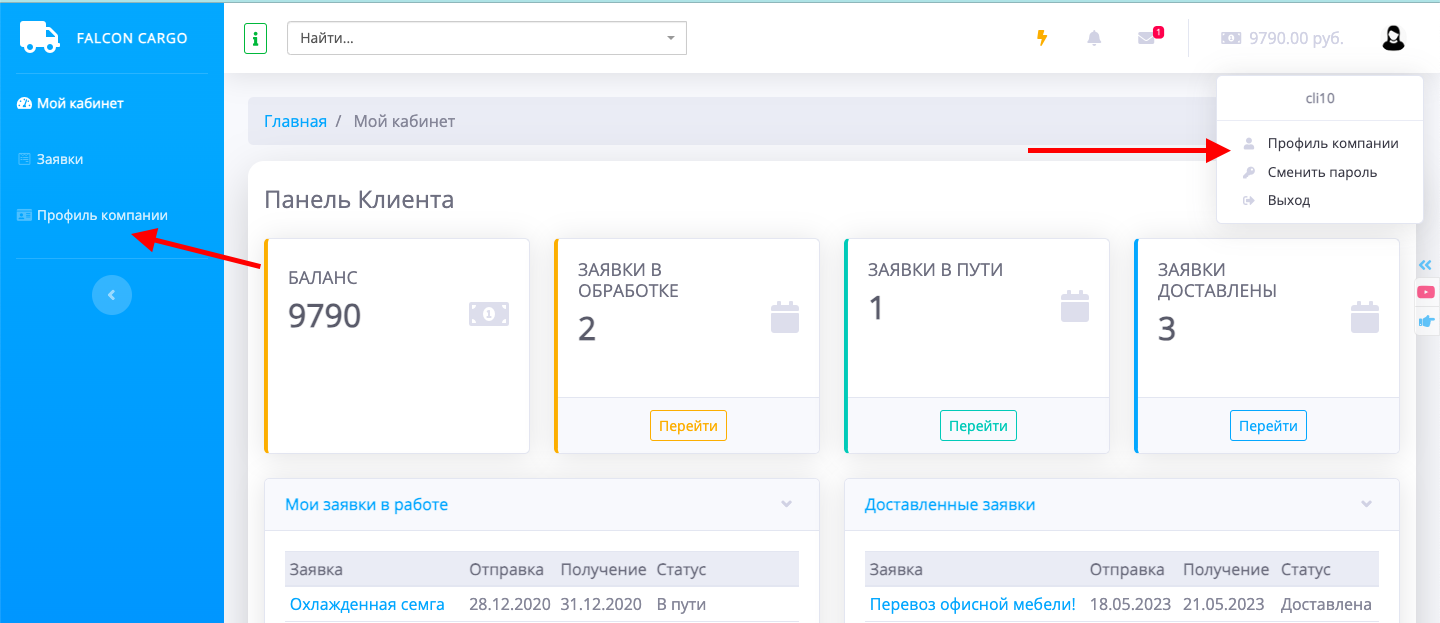
Task: Expand right side panel double-chevron
Action: [x=1426, y=265]
